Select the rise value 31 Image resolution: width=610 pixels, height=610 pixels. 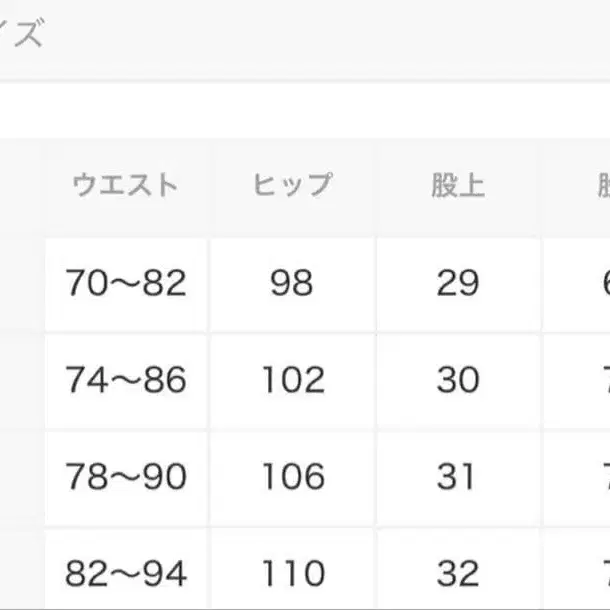tap(458, 477)
